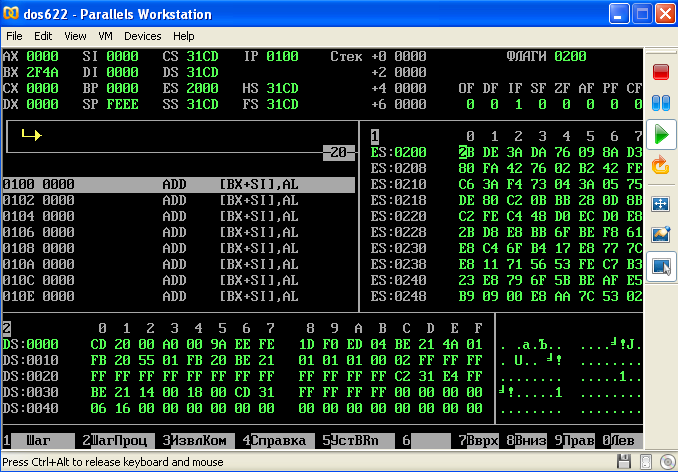Click the window number 2 marker of dump pane
Image resolution: width=678 pixels, height=472 pixels.
[7, 328]
